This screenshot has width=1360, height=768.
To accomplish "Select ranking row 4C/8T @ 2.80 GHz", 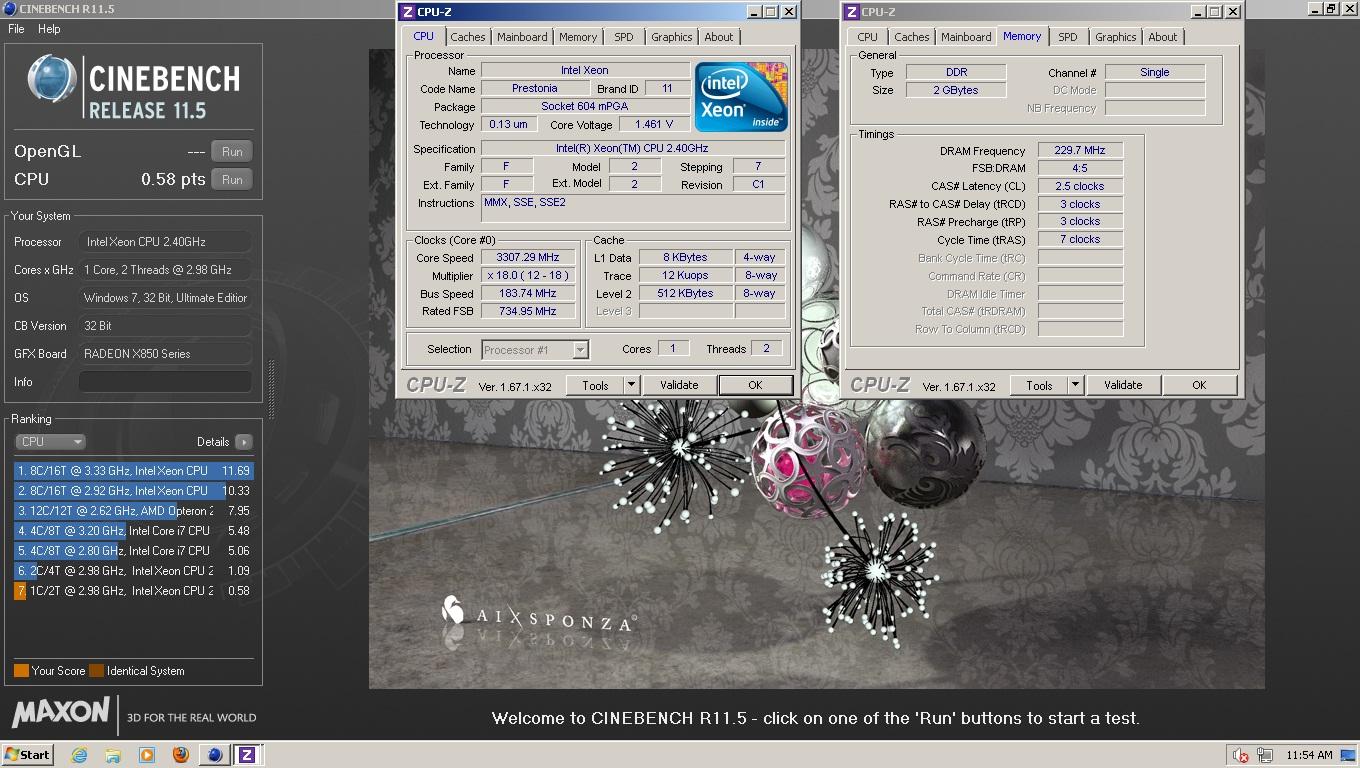I will pyautogui.click(x=134, y=551).
